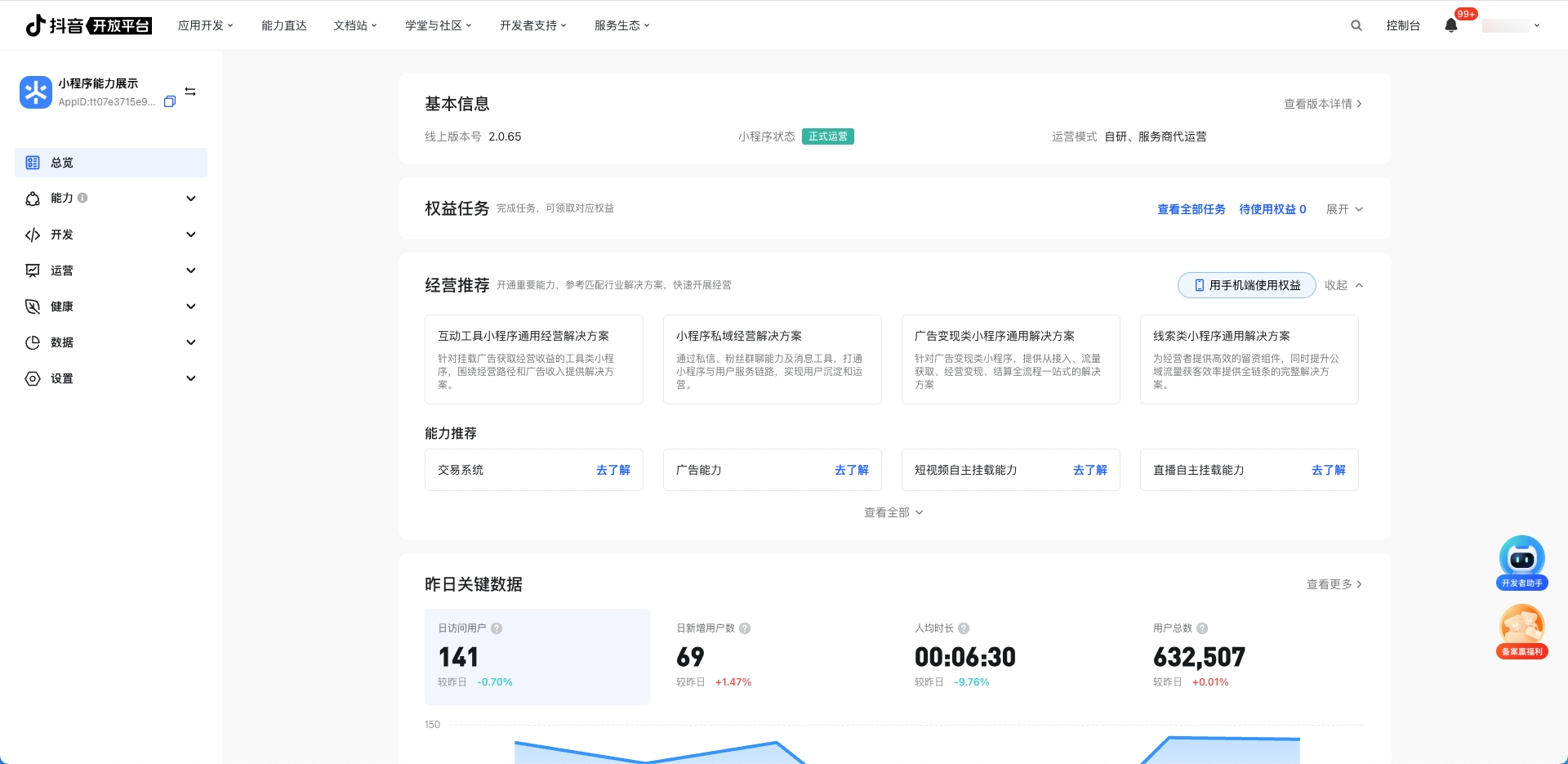Click help icon next to 日访问用户
1568x764 pixels.
tap(497, 628)
